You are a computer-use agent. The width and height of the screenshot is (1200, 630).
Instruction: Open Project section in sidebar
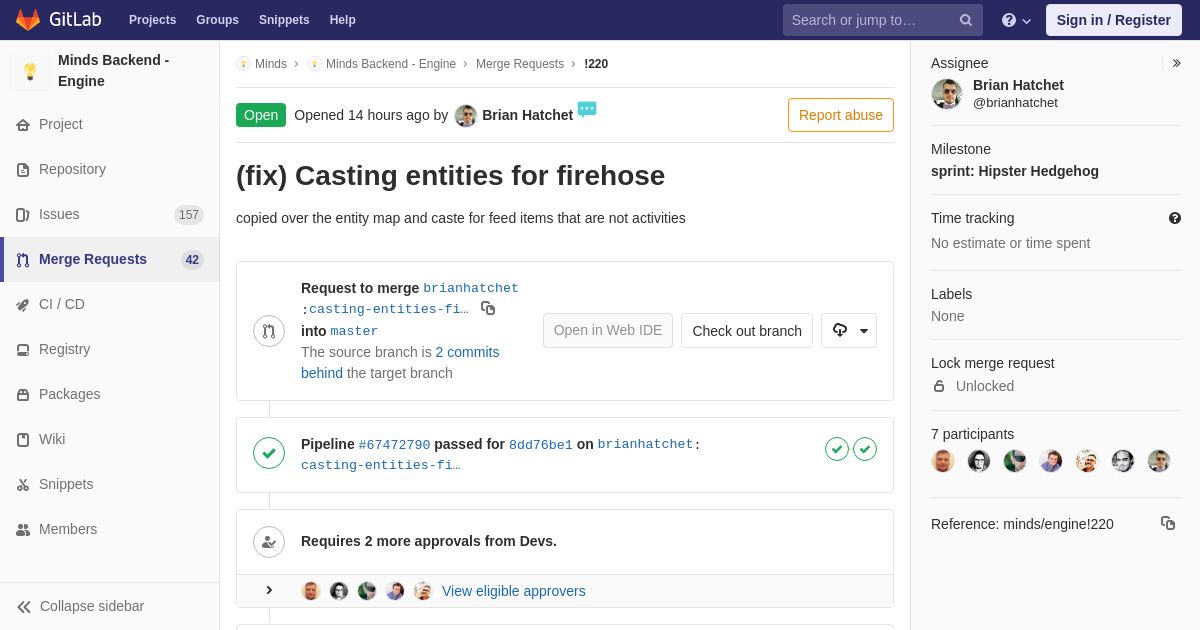coord(110,124)
